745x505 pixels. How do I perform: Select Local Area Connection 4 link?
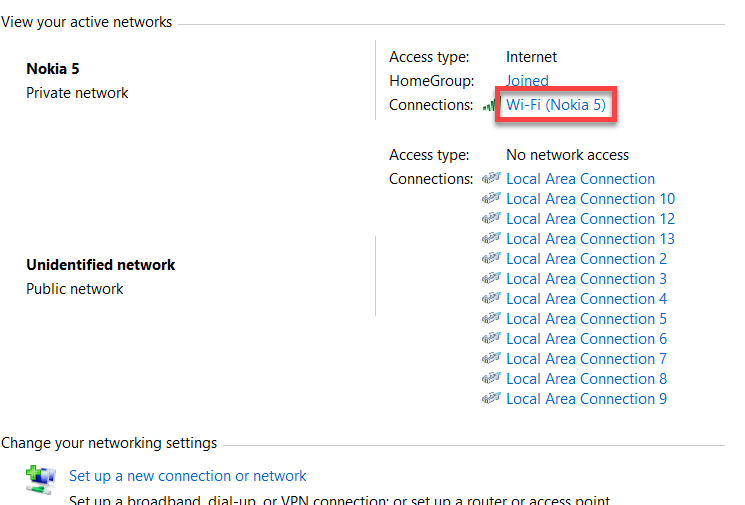[x=586, y=299]
